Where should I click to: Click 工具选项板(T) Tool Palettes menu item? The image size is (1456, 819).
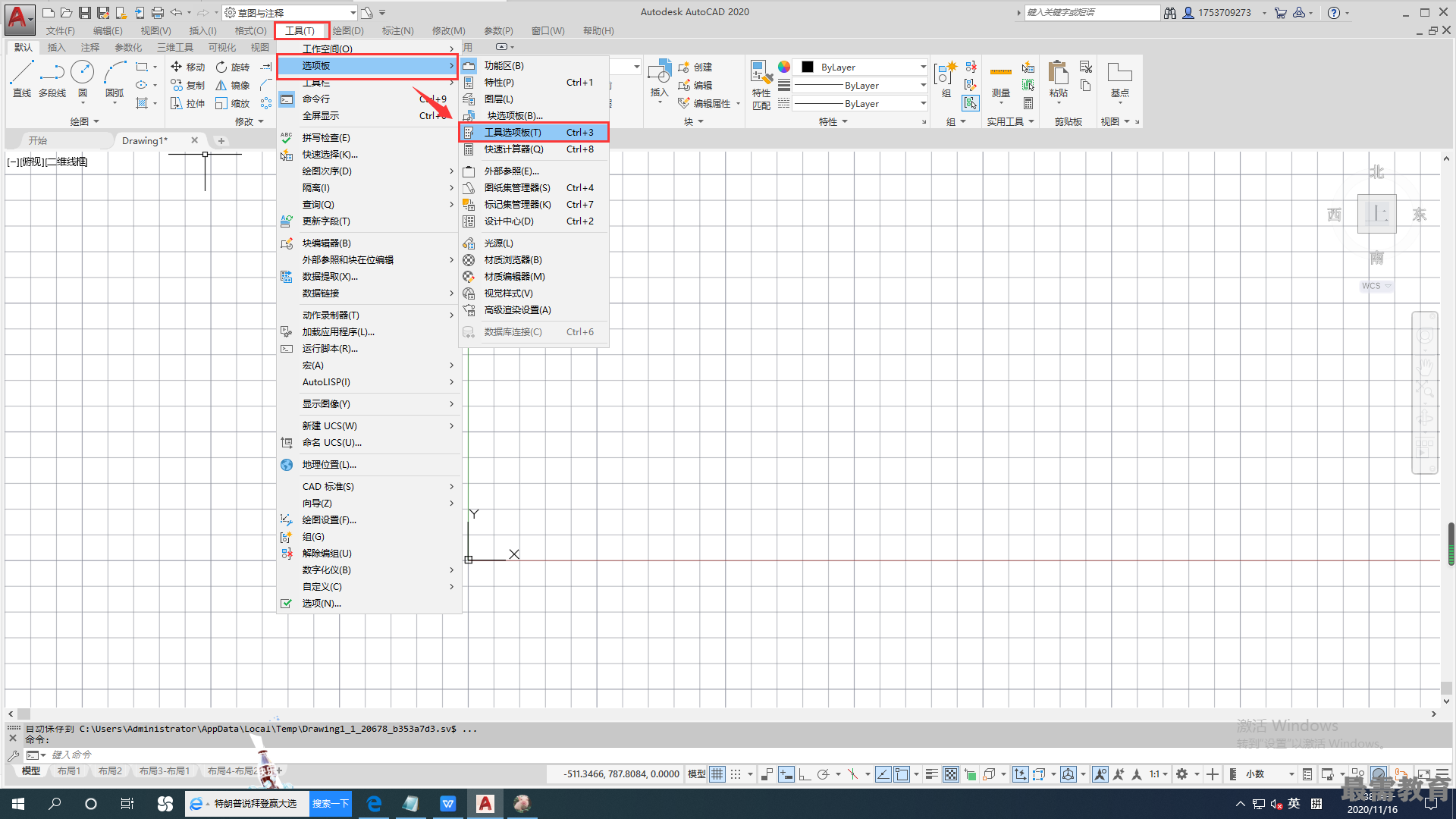tap(533, 132)
